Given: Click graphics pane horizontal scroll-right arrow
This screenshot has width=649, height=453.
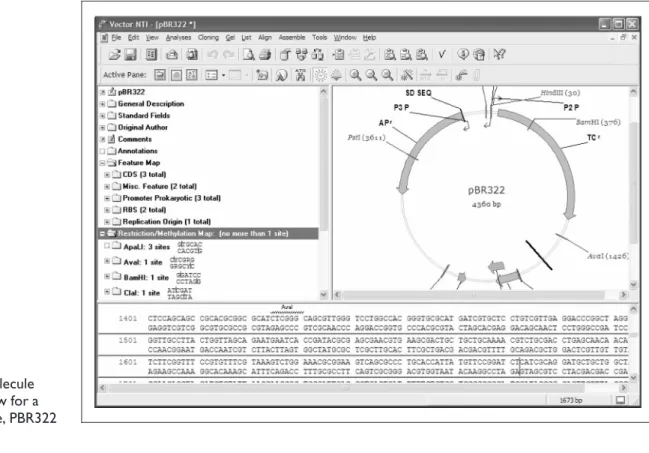Looking at the screenshot, I should 623,295.
